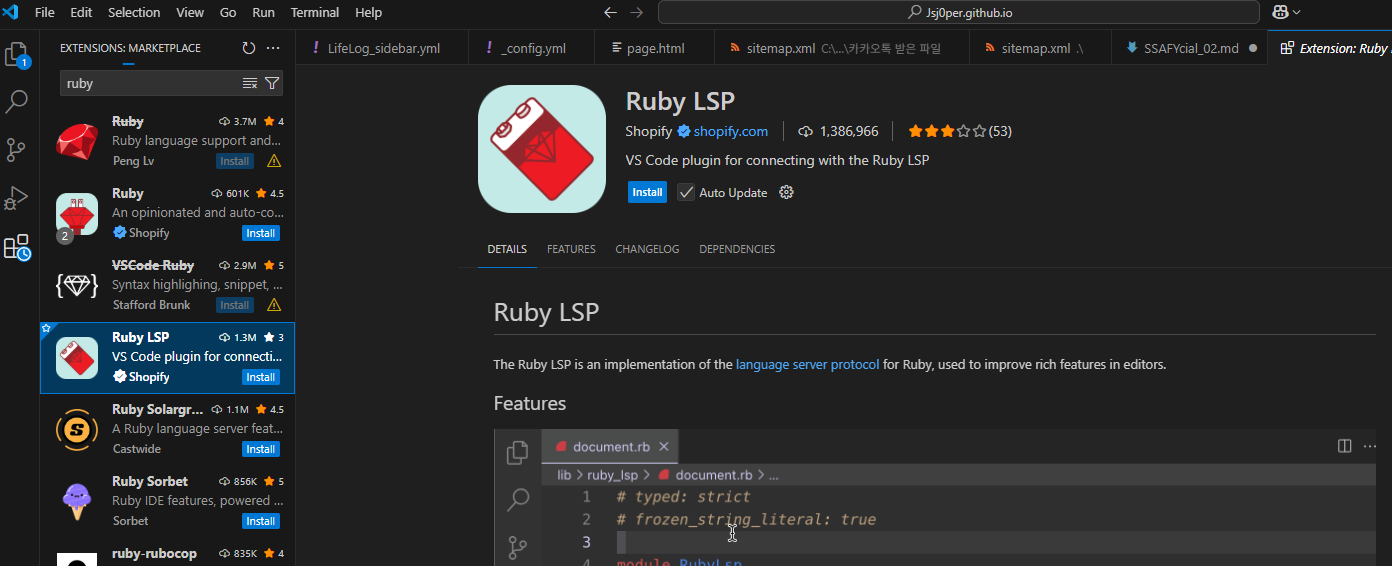Refresh the extensions marketplace list

pyautogui.click(x=249, y=48)
